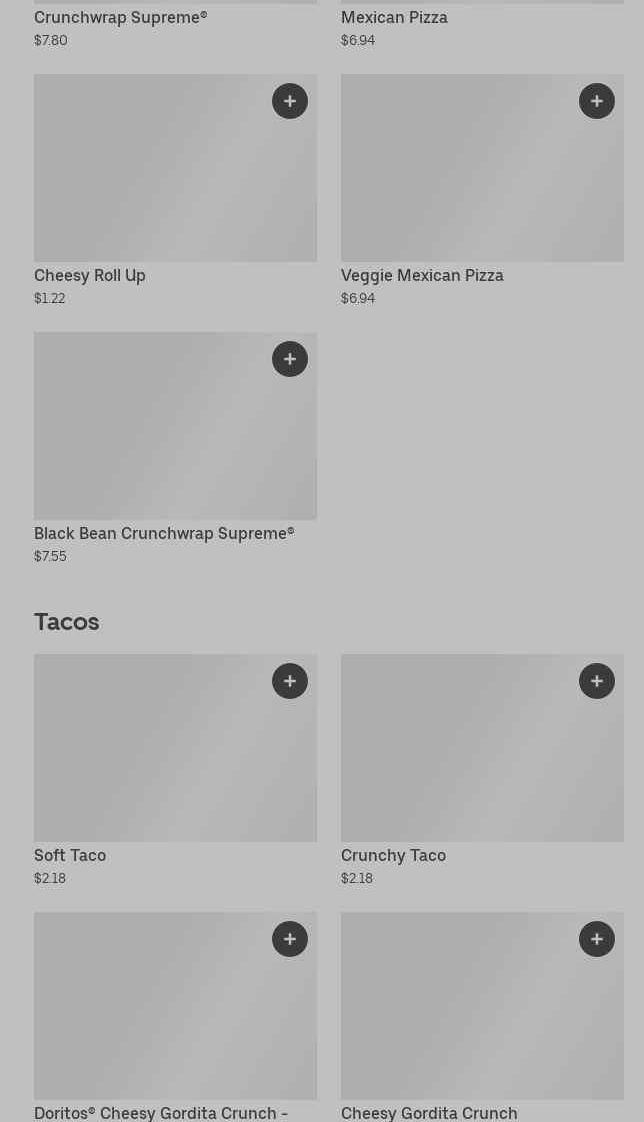Add Doritos Cheesy Gordita Crunch plus icon
The height and width of the screenshot is (1122, 644).
tap(290, 939)
